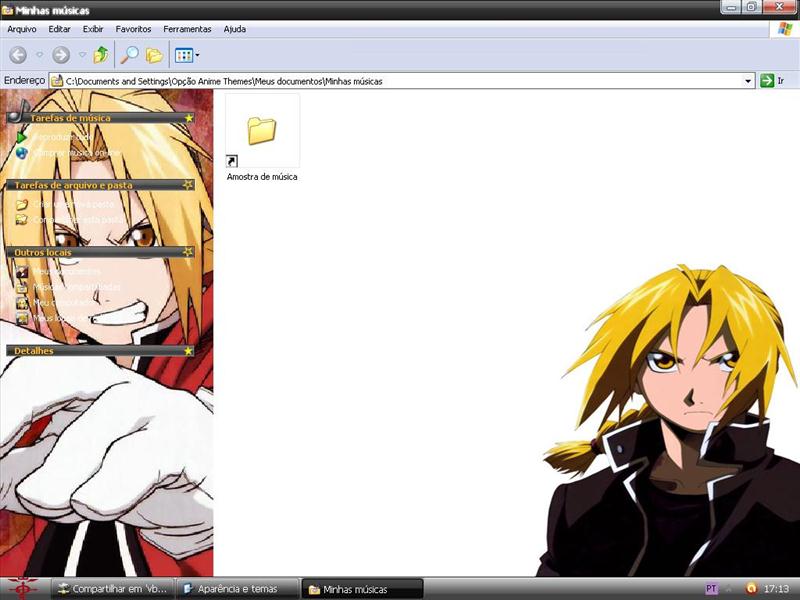Open the Back history dropdown arrow

coord(39,55)
